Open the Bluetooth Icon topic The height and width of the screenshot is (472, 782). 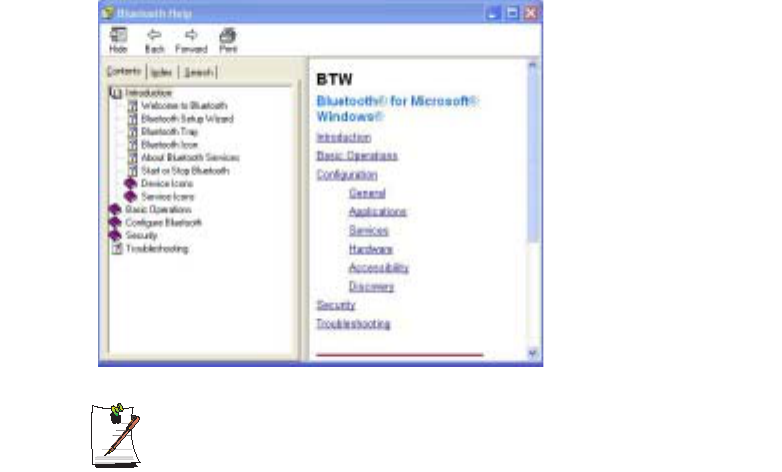tap(170, 145)
